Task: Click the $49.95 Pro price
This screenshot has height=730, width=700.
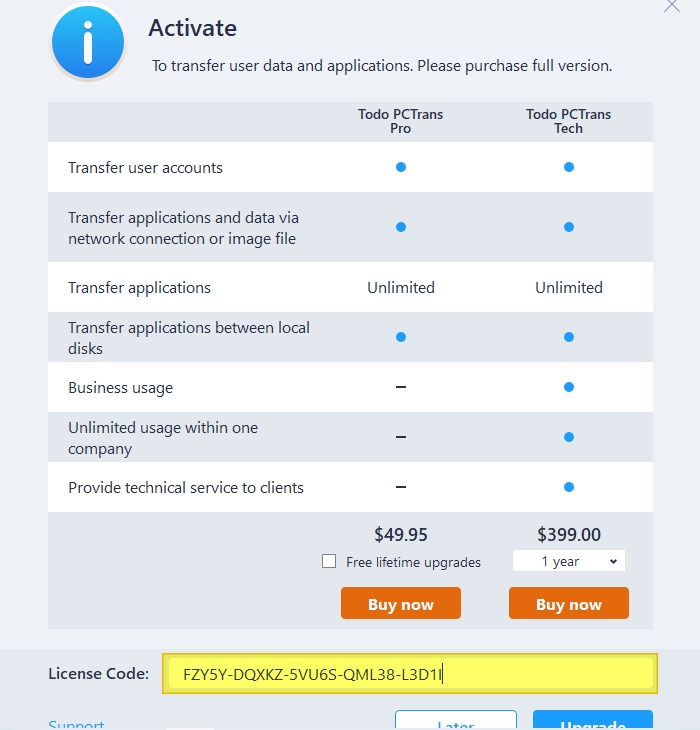Action: [401, 534]
